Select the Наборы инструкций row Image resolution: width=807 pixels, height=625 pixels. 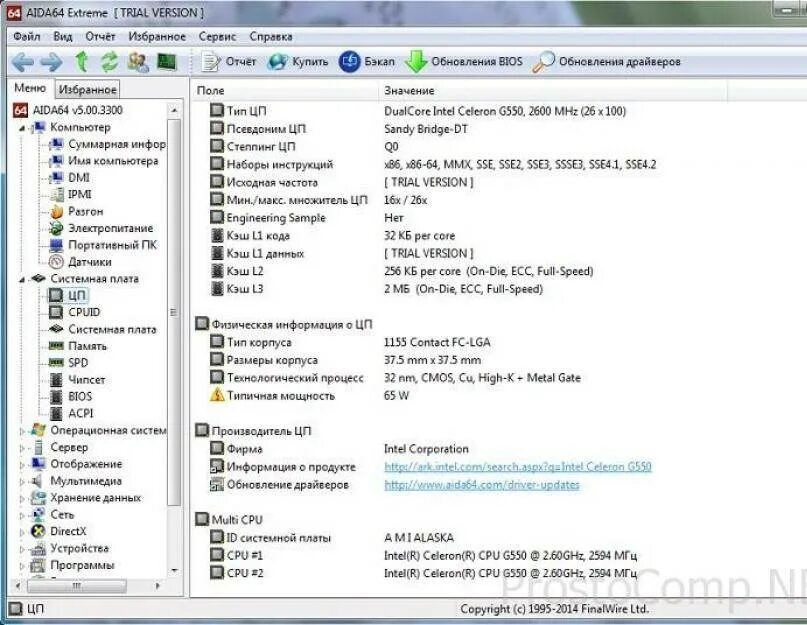tap(432, 165)
